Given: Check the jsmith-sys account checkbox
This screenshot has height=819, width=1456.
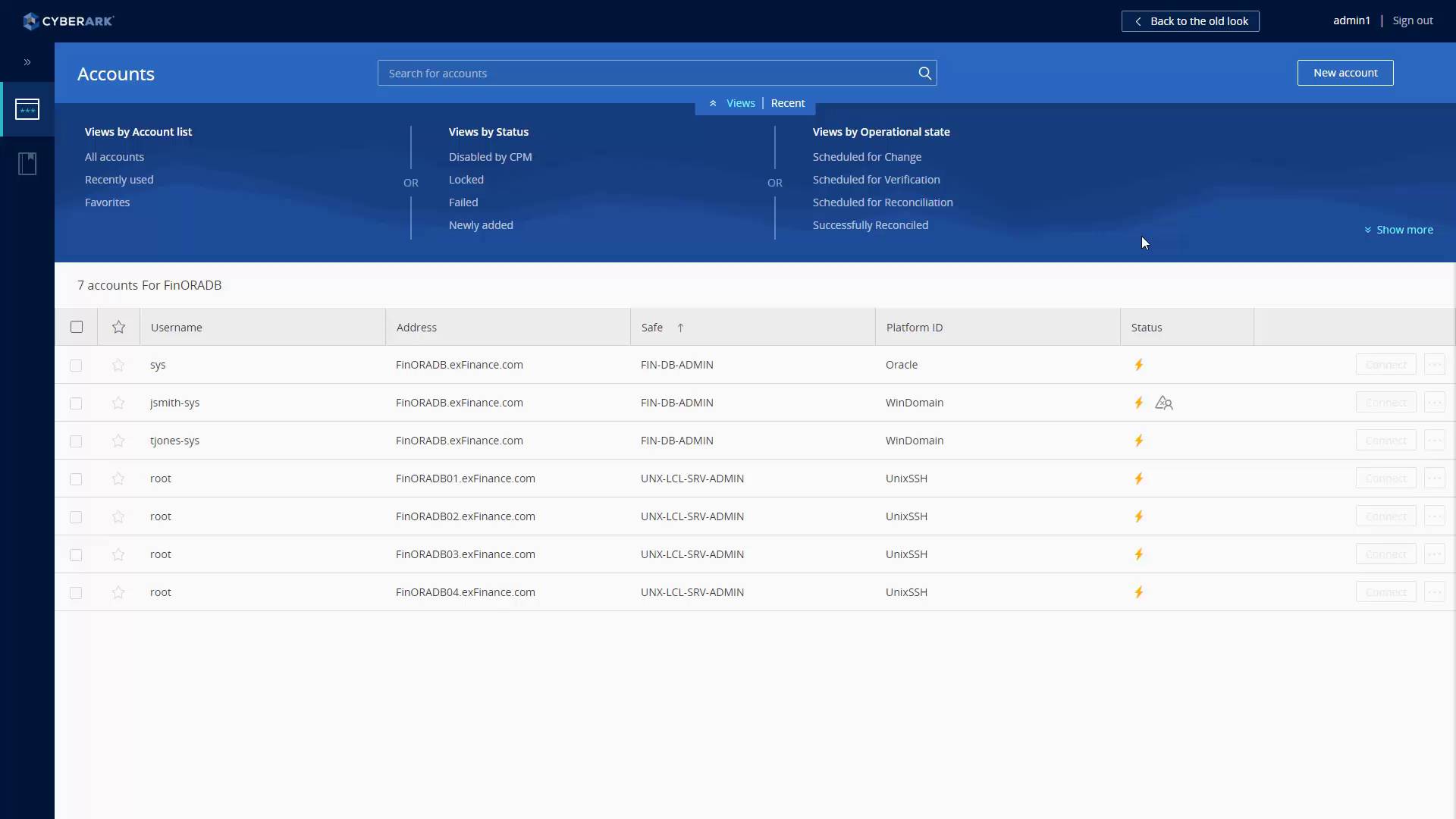Looking at the screenshot, I should coord(76,403).
